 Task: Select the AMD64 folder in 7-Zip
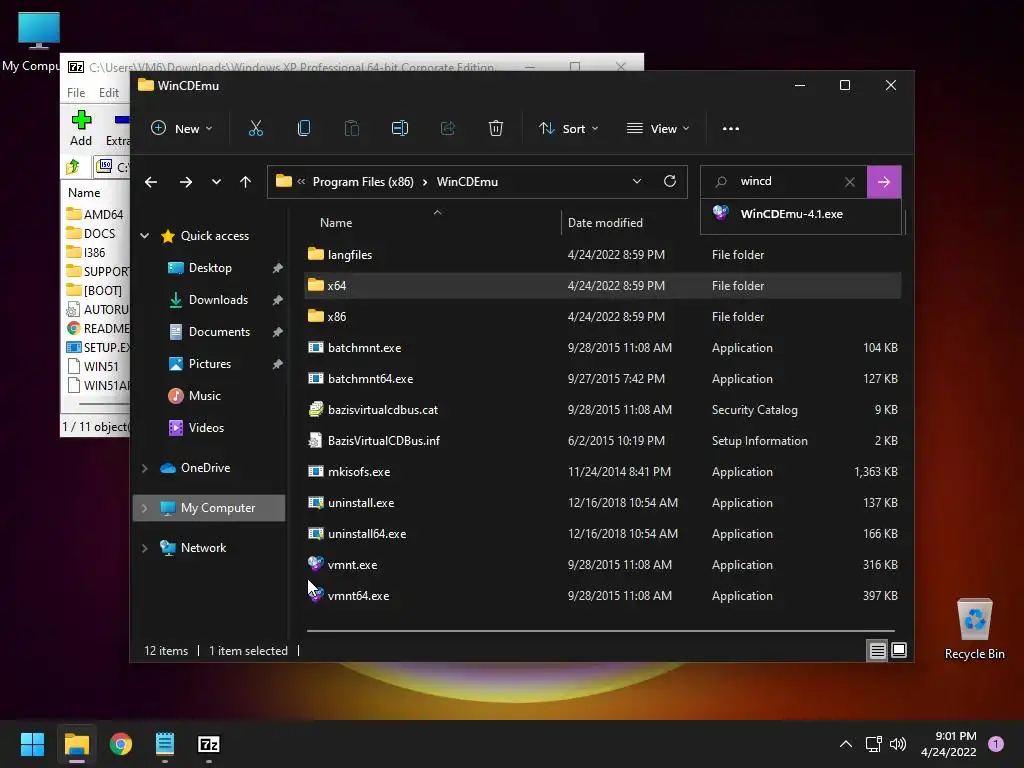click(97, 214)
